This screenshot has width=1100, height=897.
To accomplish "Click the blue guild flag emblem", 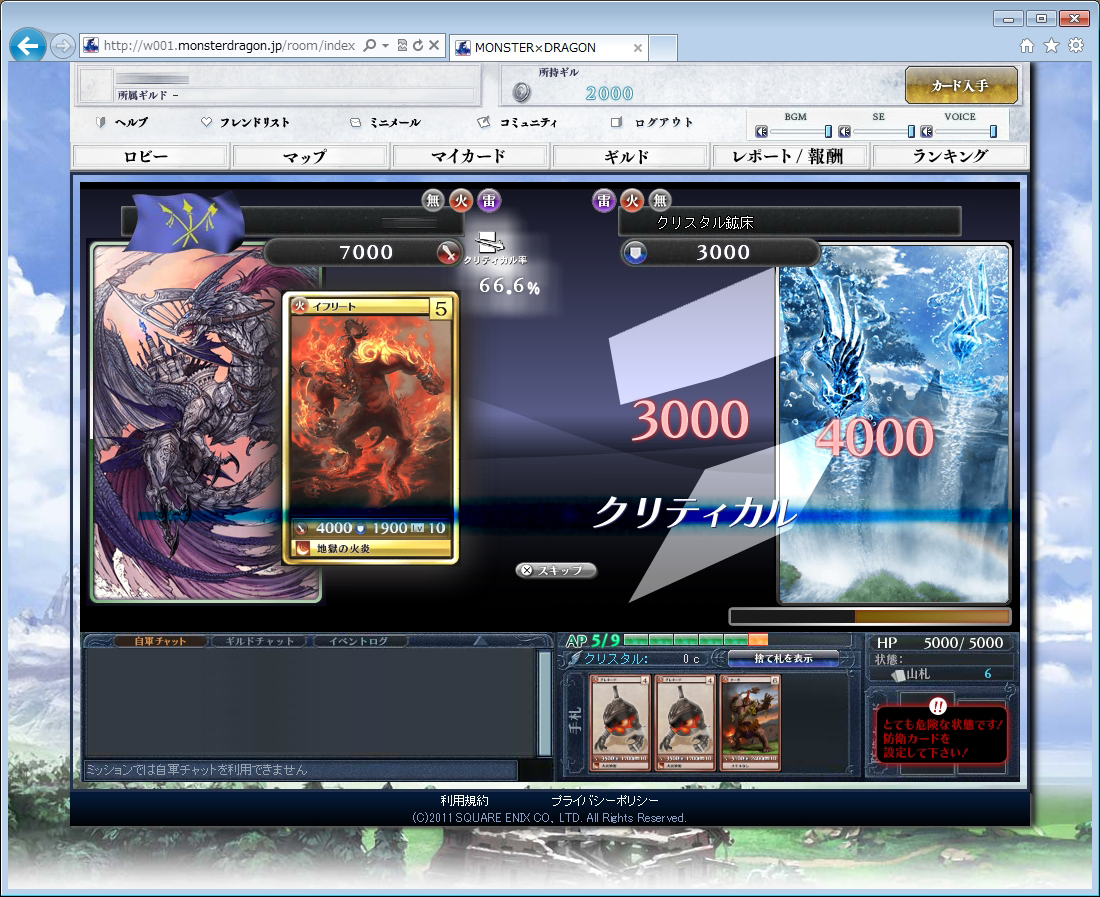I will (187, 221).
